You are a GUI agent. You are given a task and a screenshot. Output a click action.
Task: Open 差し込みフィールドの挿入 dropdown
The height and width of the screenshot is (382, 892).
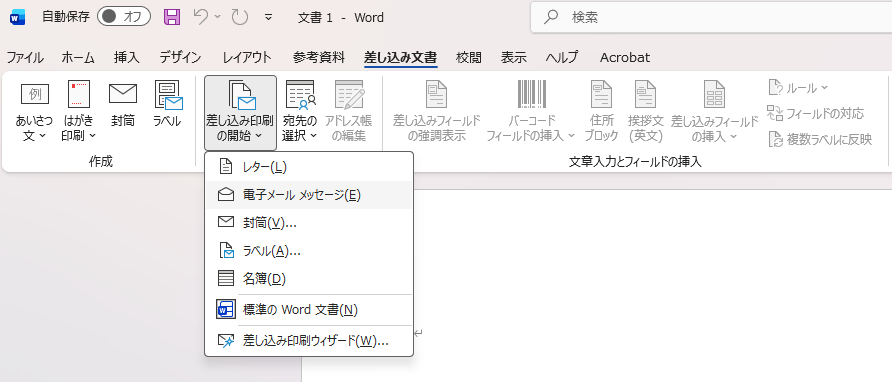[715, 112]
